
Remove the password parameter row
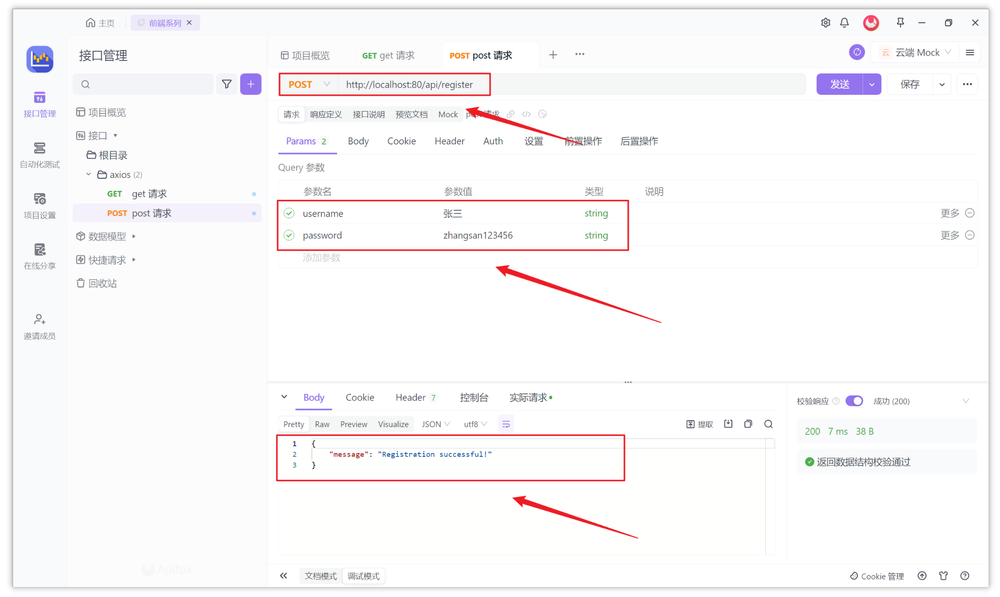tap(969, 235)
